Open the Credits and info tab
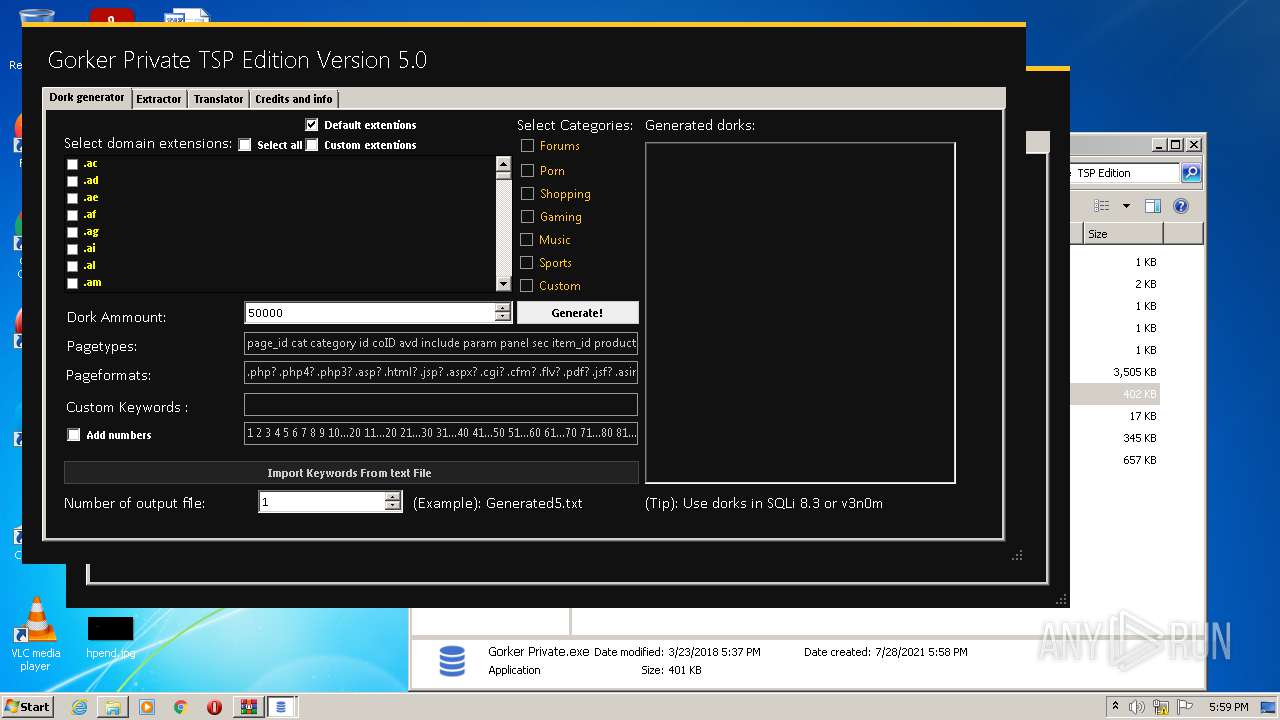Image resolution: width=1280 pixels, height=720 pixels. pos(293,99)
